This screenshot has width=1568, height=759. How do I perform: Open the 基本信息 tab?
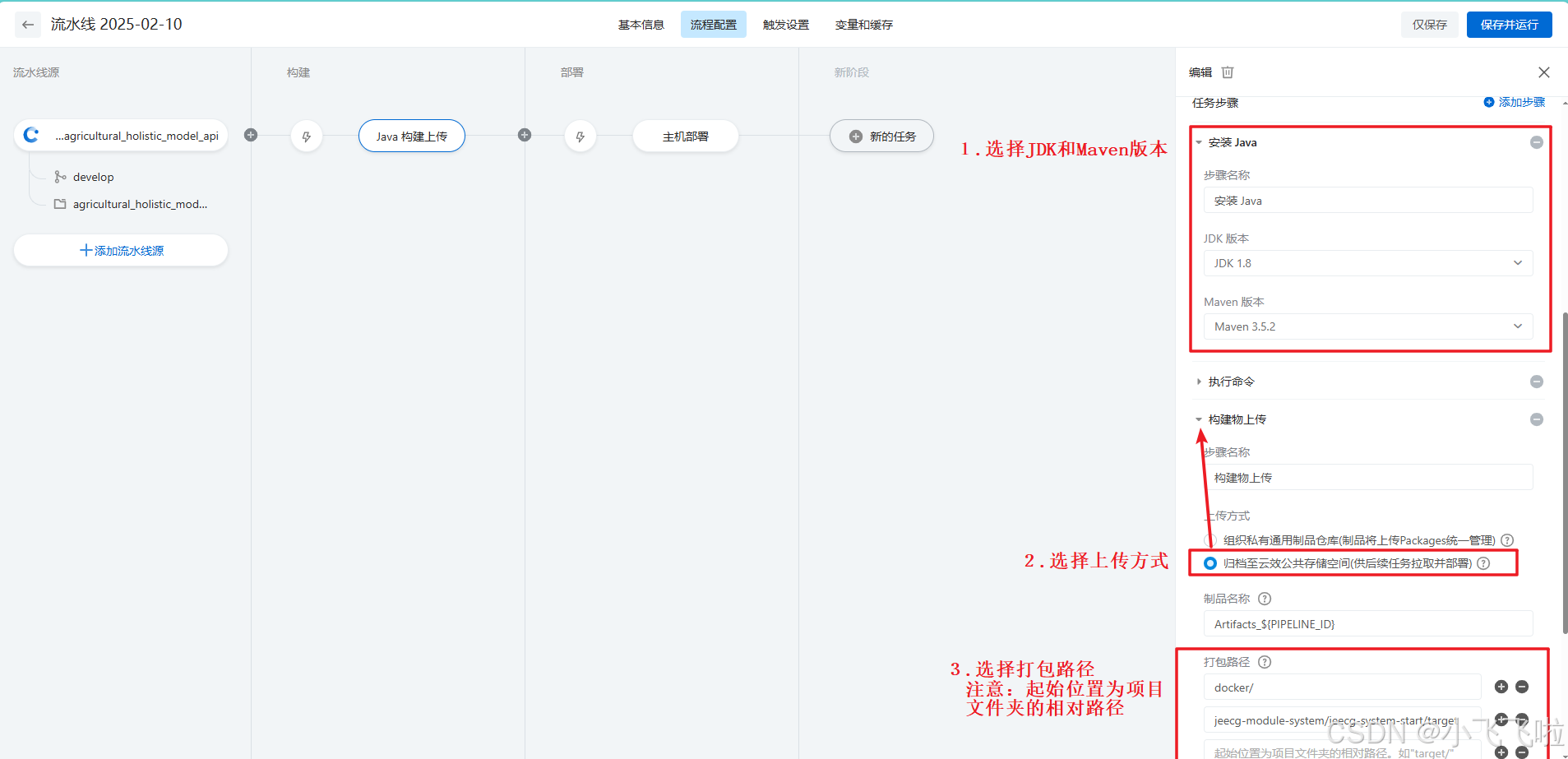pyautogui.click(x=641, y=25)
